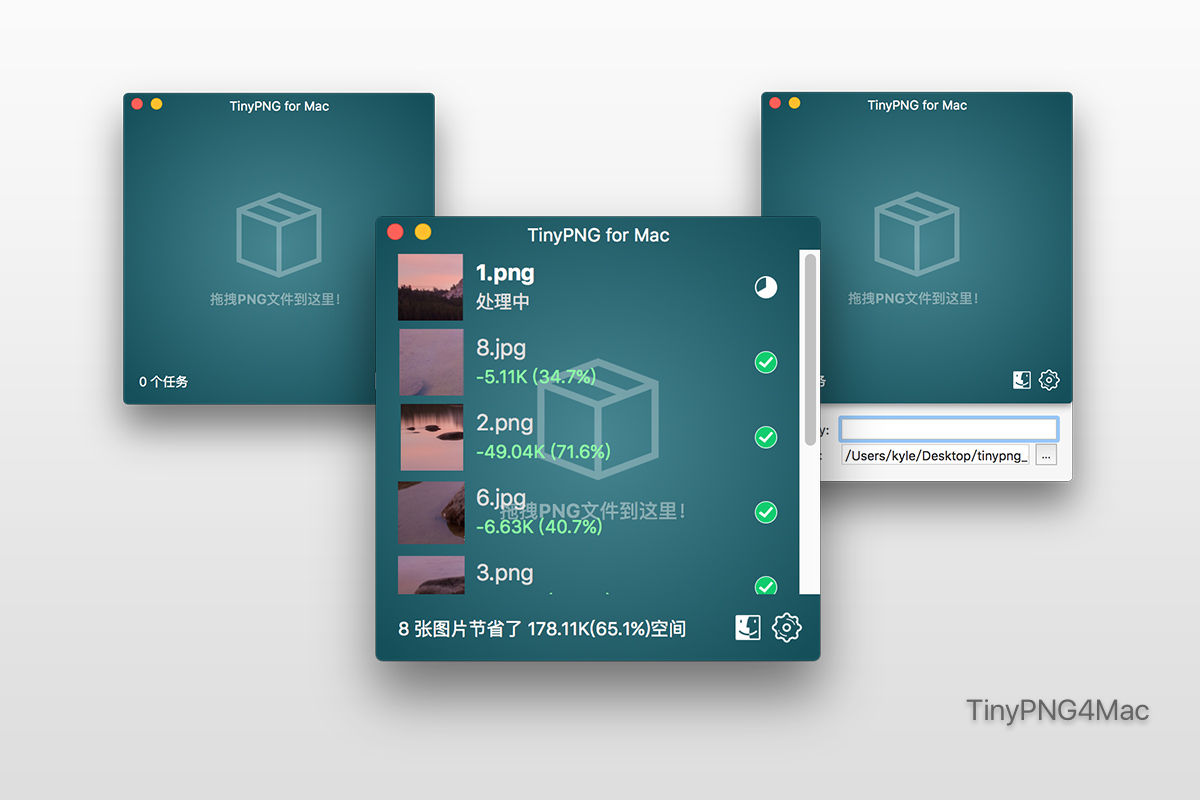Select the 6.jpg thumbnail
The image size is (1200, 800).
pyautogui.click(x=431, y=512)
